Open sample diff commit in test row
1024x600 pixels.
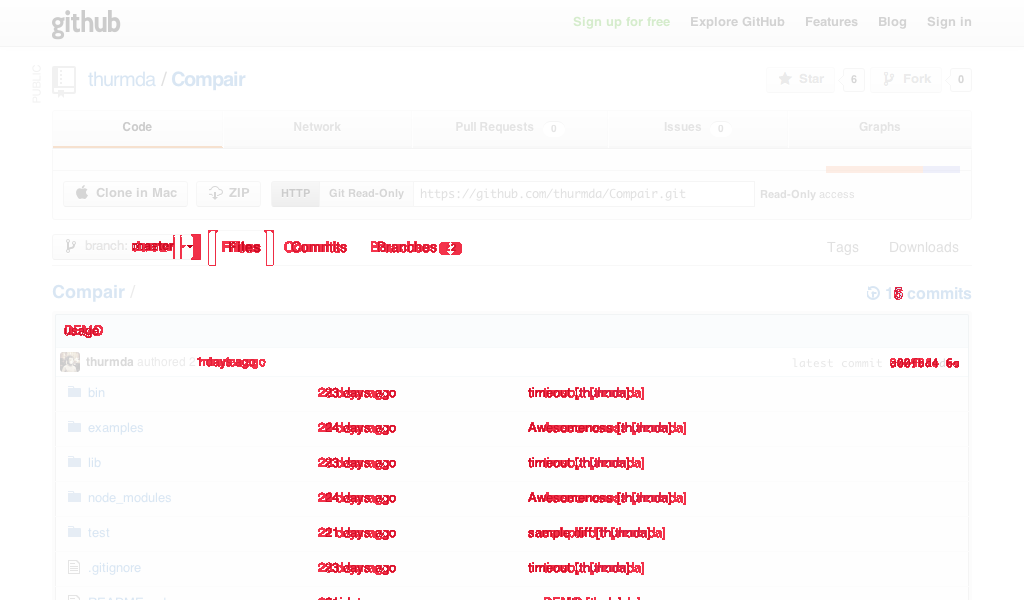[x=596, y=533]
